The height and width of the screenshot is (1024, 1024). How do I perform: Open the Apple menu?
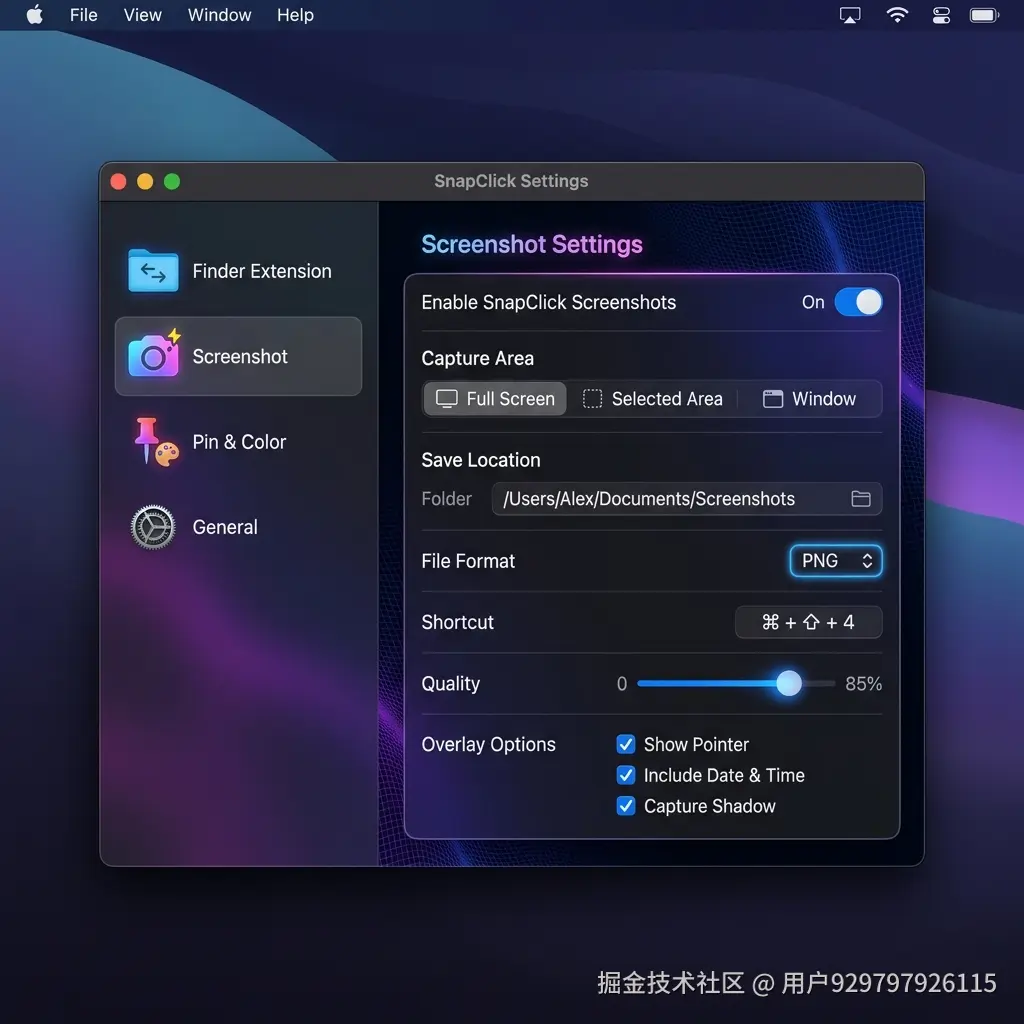pos(35,14)
